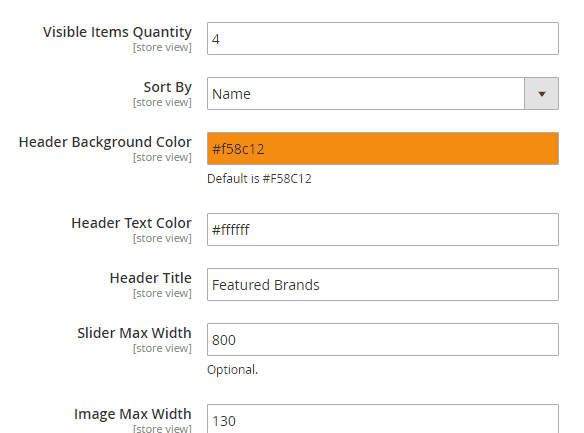Click the 'Default is #F58C12' note
The width and height of the screenshot is (584, 433).
coord(259,179)
